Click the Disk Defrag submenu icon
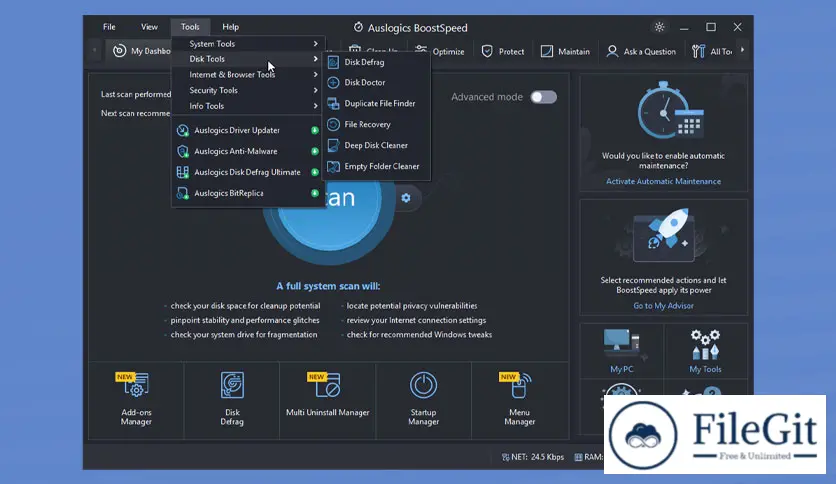836x484 pixels. click(333, 62)
